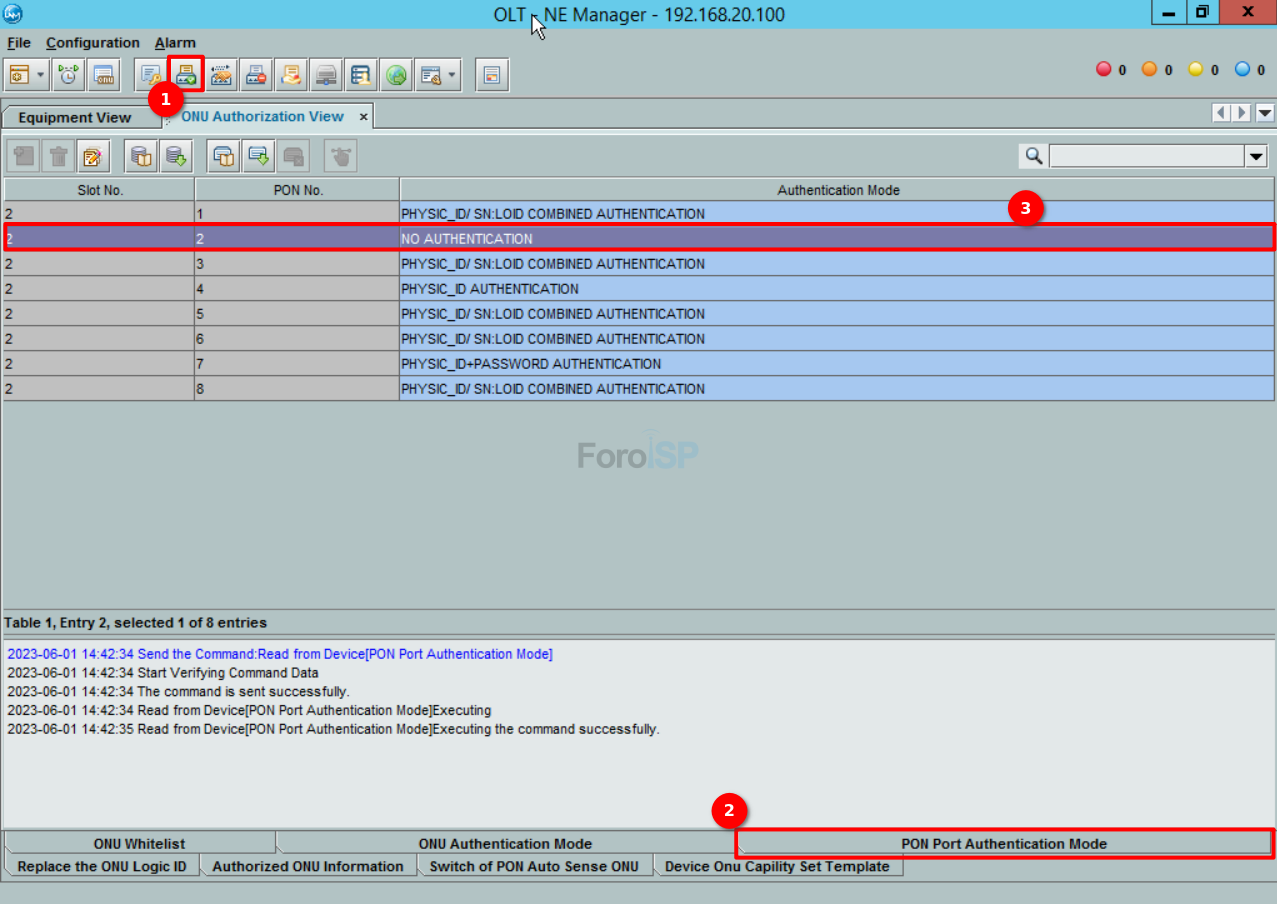Image resolution: width=1277 pixels, height=904 pixels.
Task: Click the globe icon in main toolbar
Action: point(397,75)
